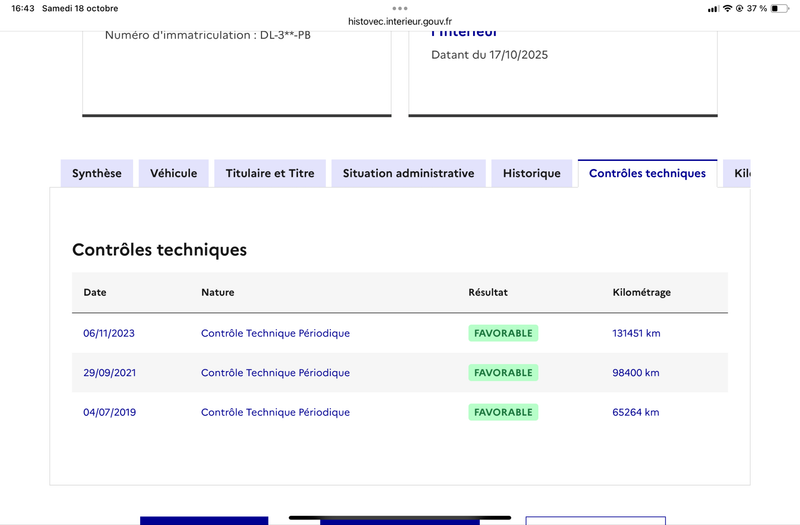The height and width of the screenshot is (525, 800).
Task: Go to the Historique tab
Action: pyautogui.click(x=531, y=173)
